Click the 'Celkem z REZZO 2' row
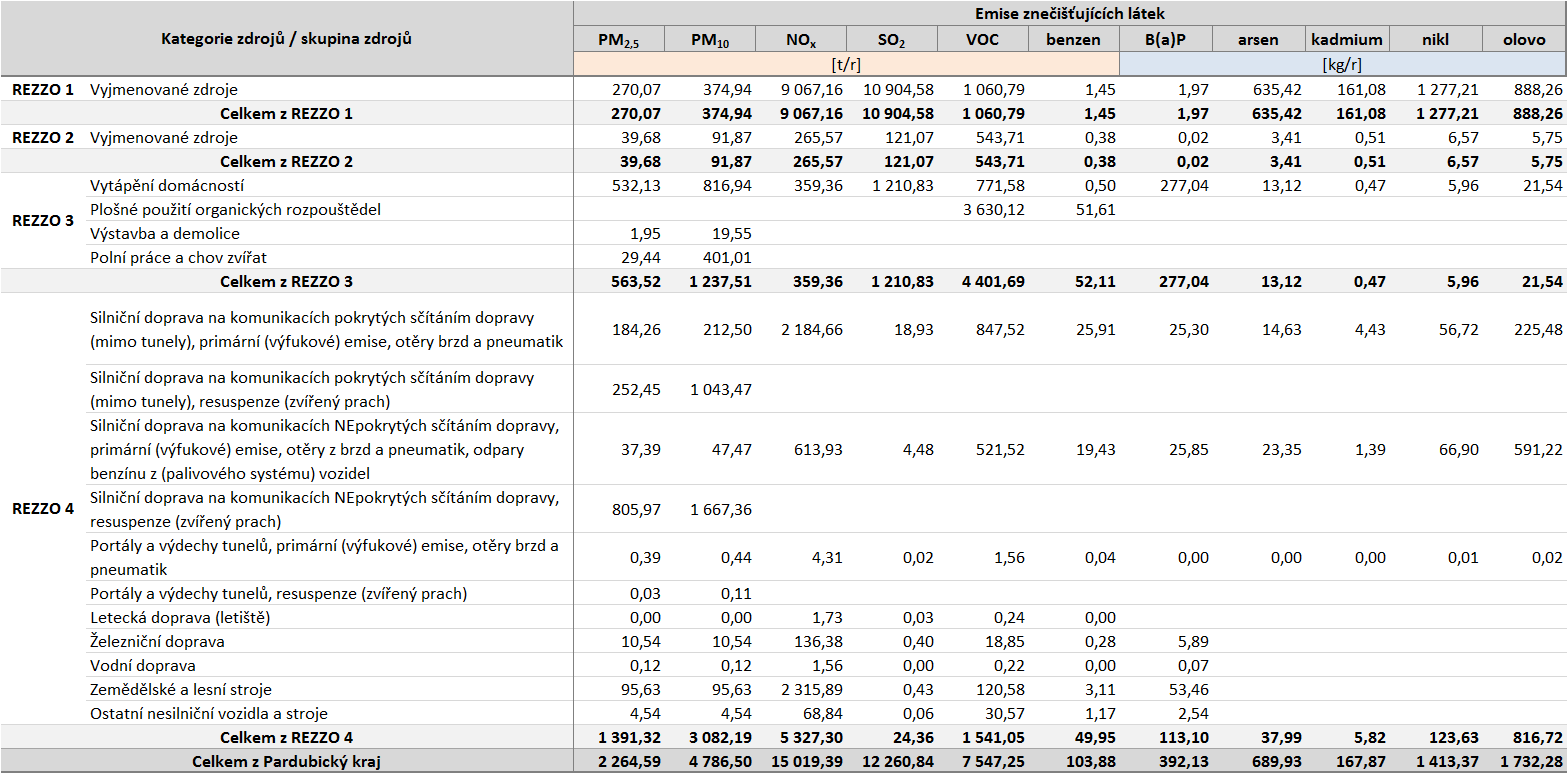Screen dimensions: 1567x773 click(783, 161)
